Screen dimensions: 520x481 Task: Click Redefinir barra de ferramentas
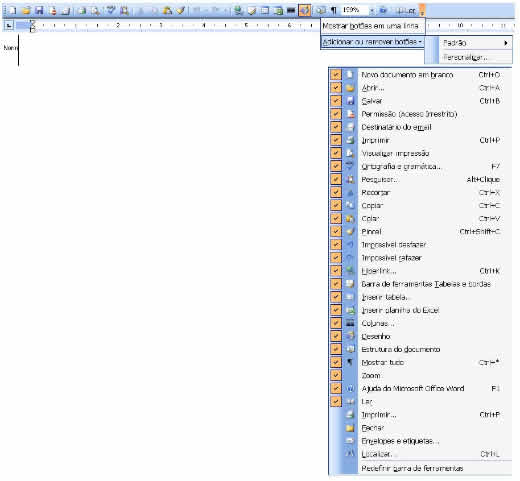(412, 469)
